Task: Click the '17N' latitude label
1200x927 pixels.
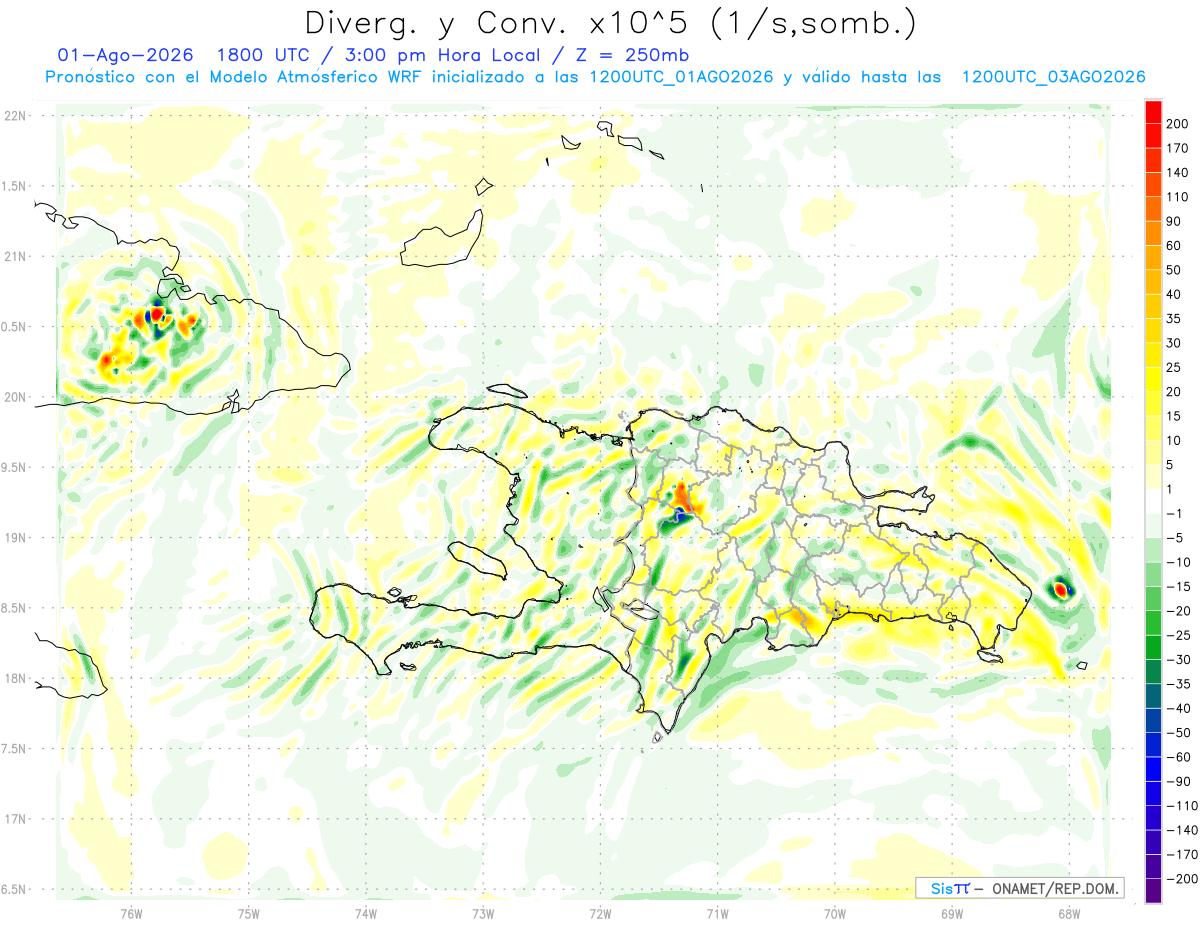Action: click(13, 819)
